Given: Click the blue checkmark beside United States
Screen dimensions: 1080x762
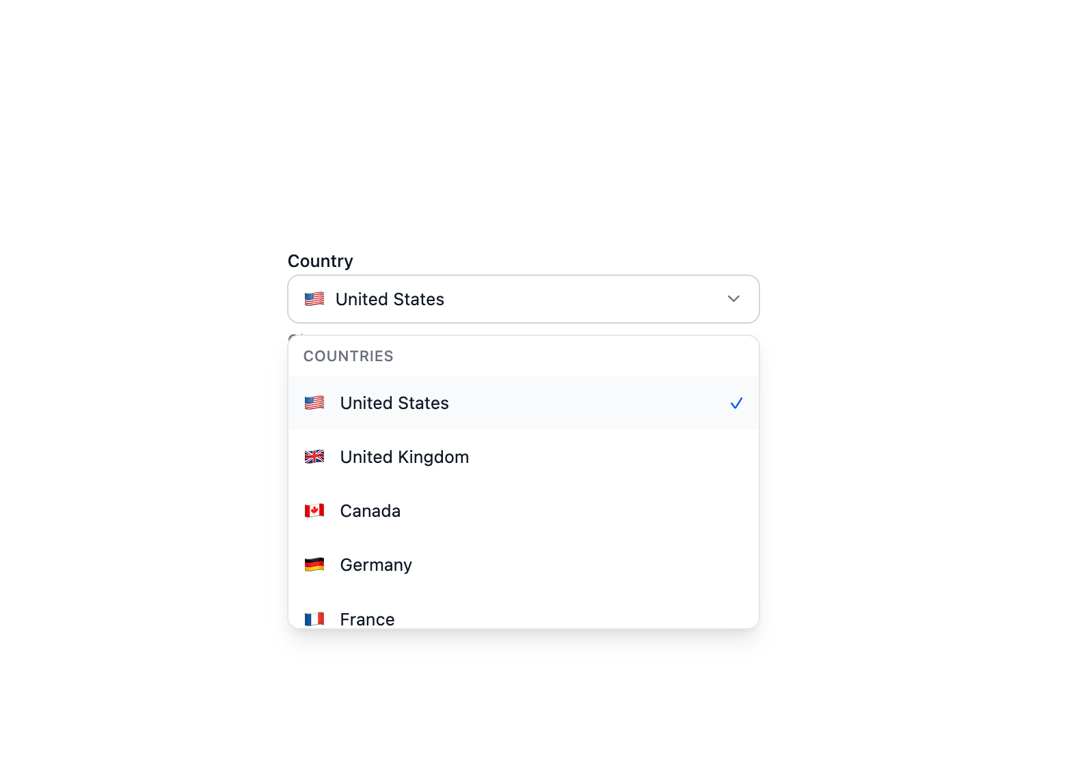Looking at the screenshot, I should [736, 403].
